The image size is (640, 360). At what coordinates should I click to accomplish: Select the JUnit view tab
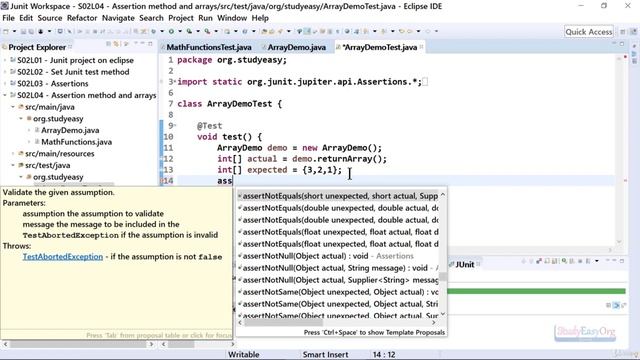coord(464,264)
